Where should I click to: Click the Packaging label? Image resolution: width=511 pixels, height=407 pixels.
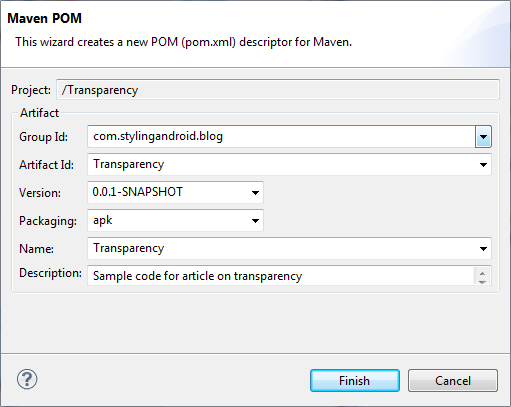[48, 221]
